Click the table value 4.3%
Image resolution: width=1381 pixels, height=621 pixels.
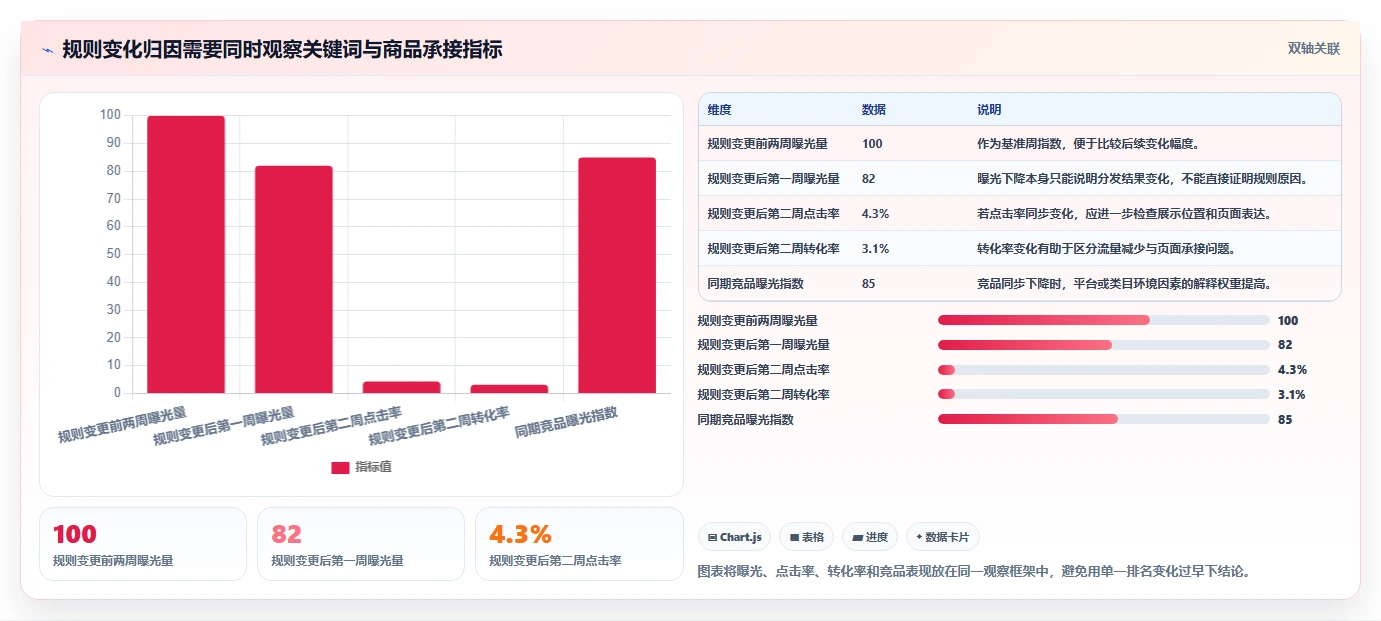(x=875, y=214)
